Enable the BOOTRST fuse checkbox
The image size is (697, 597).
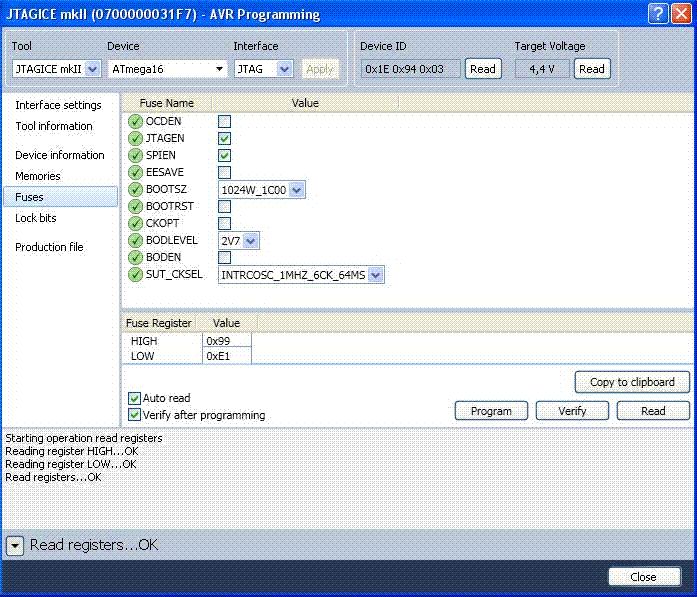point(224,206)
